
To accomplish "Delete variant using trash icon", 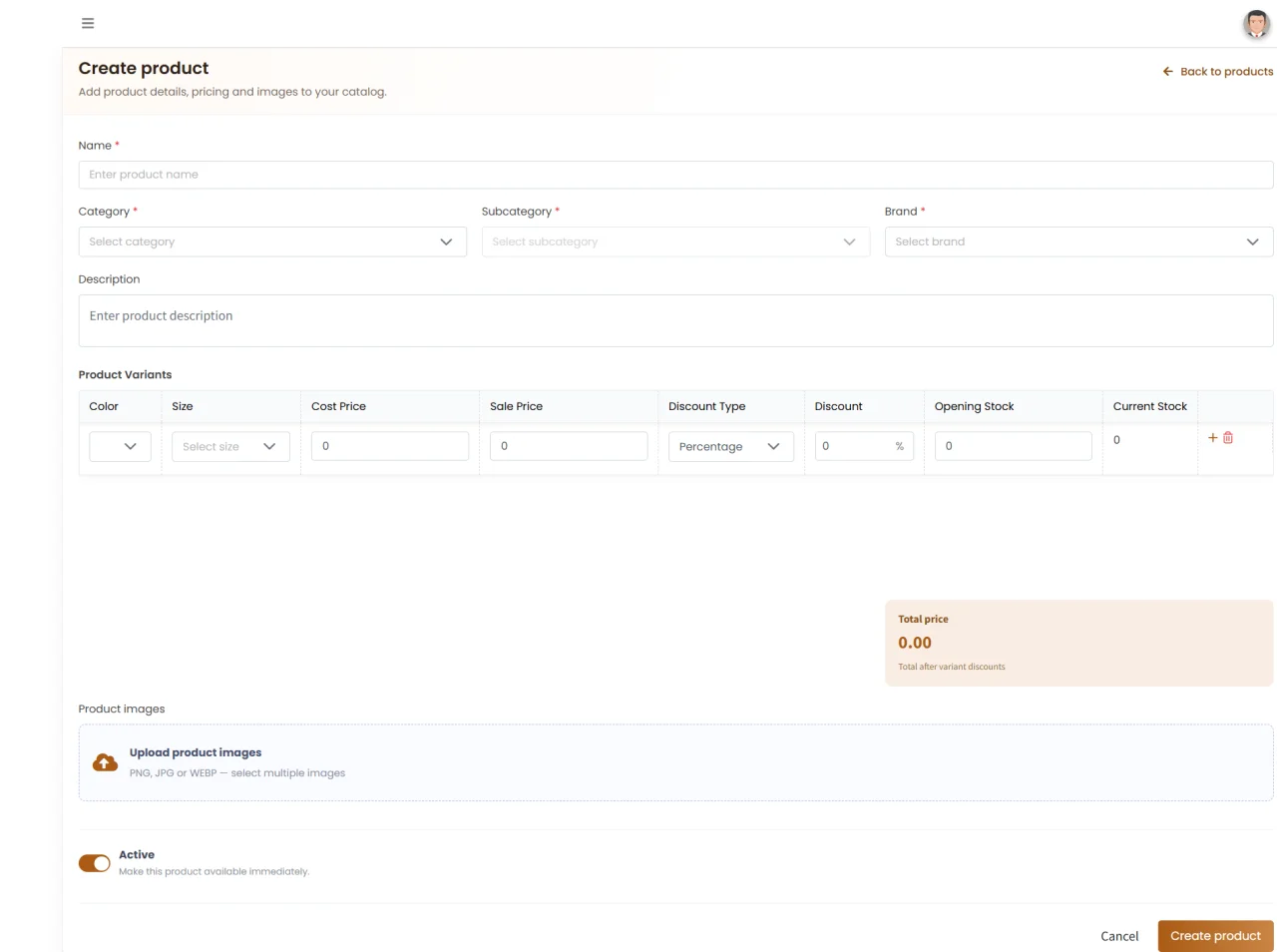I will [x=1228, y=438].
